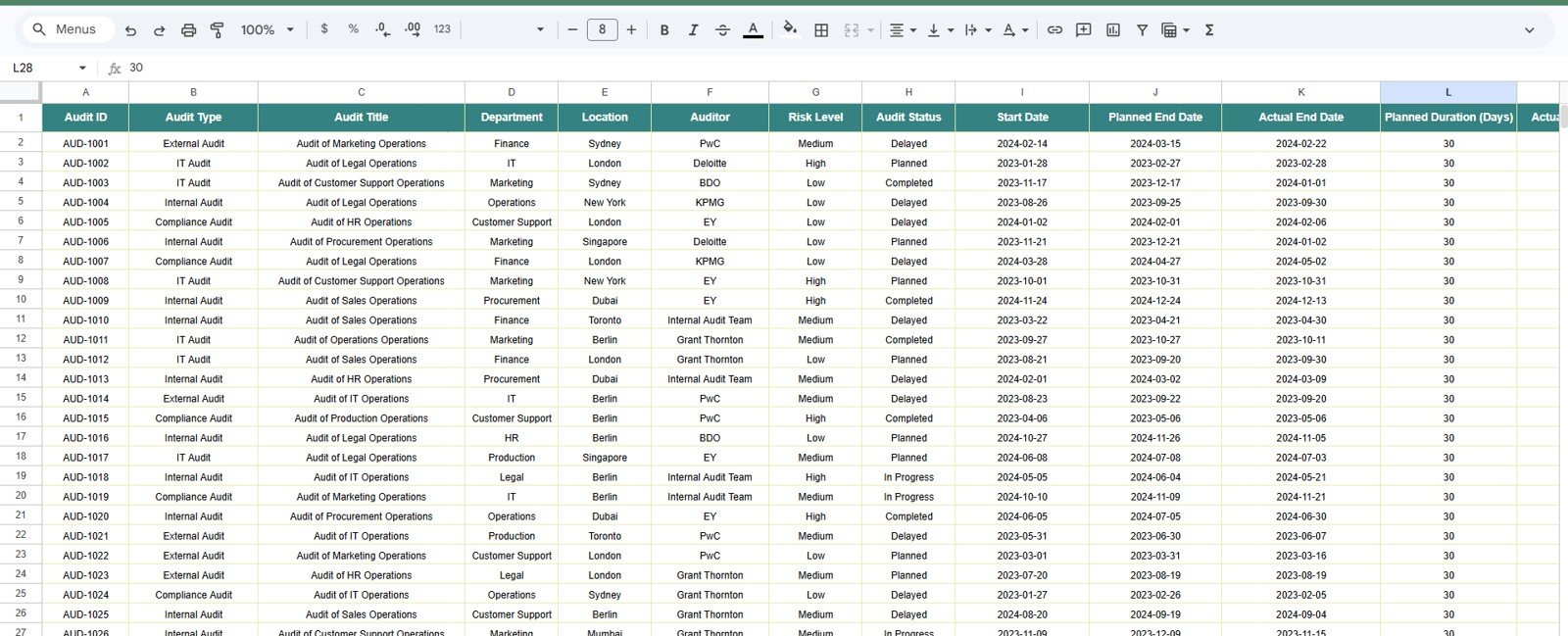Screen dimensions: 1568x636
Task: Click Audit Type cell for AUD-1014
Action: (x=193, y=399)
